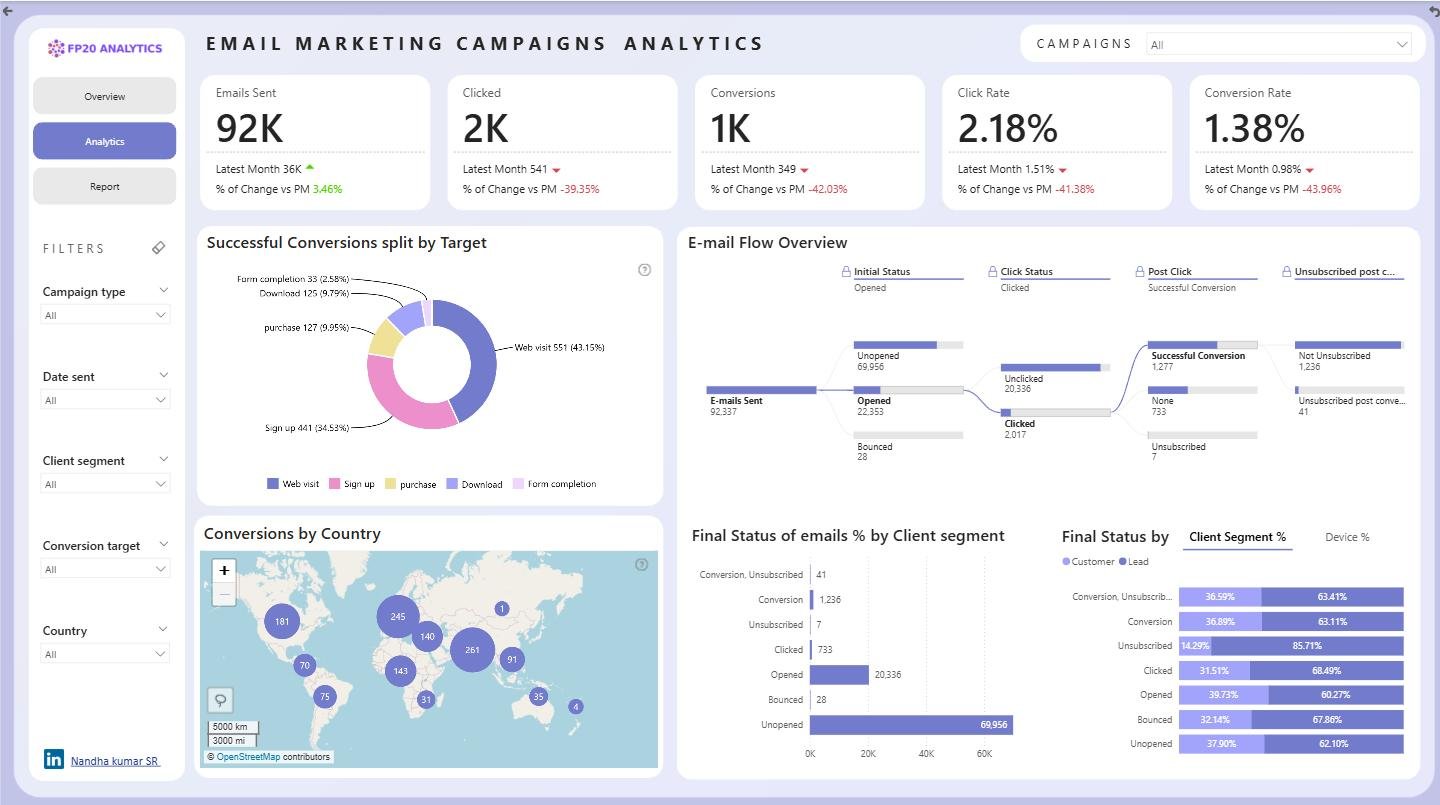Switch to the Client Segment % tab
The width and height of the screenshot is (1440, 805).
pyautogui.click(x=1237, y=537)
